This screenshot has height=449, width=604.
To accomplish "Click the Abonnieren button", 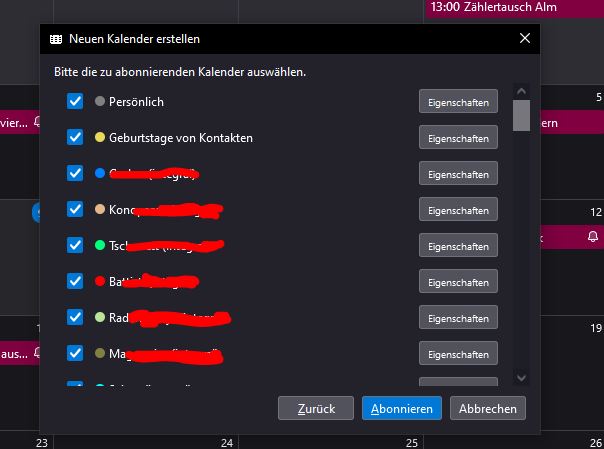I will (x=402, y=408).
